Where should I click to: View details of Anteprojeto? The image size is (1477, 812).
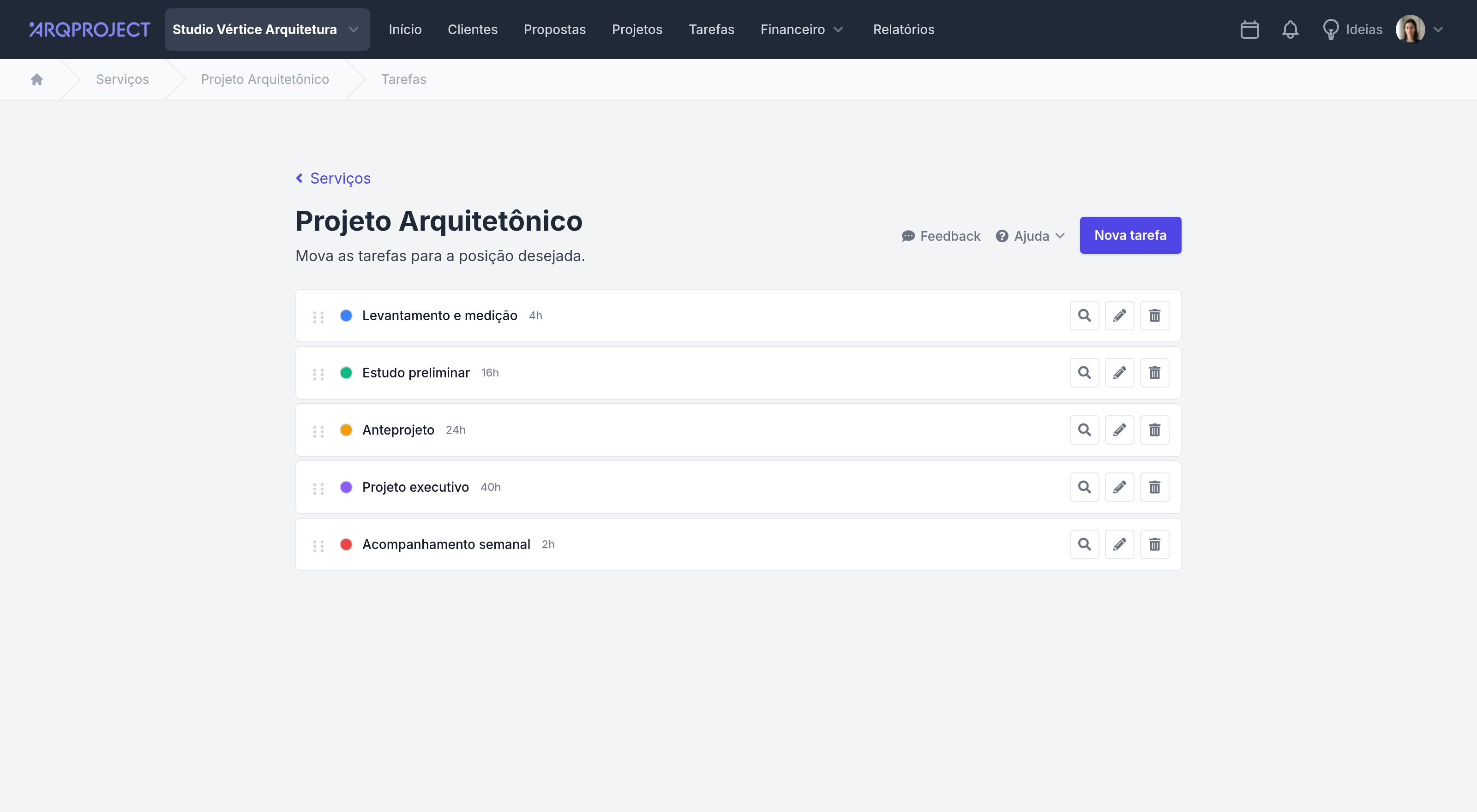pyautogui.click(x=1084, y=430)
